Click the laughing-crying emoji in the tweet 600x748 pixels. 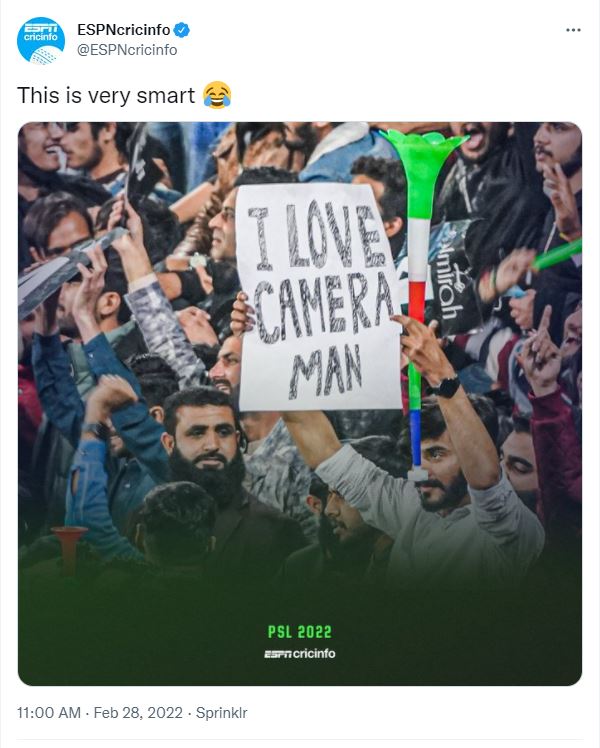pyautogui.click(x=217, y=96)
